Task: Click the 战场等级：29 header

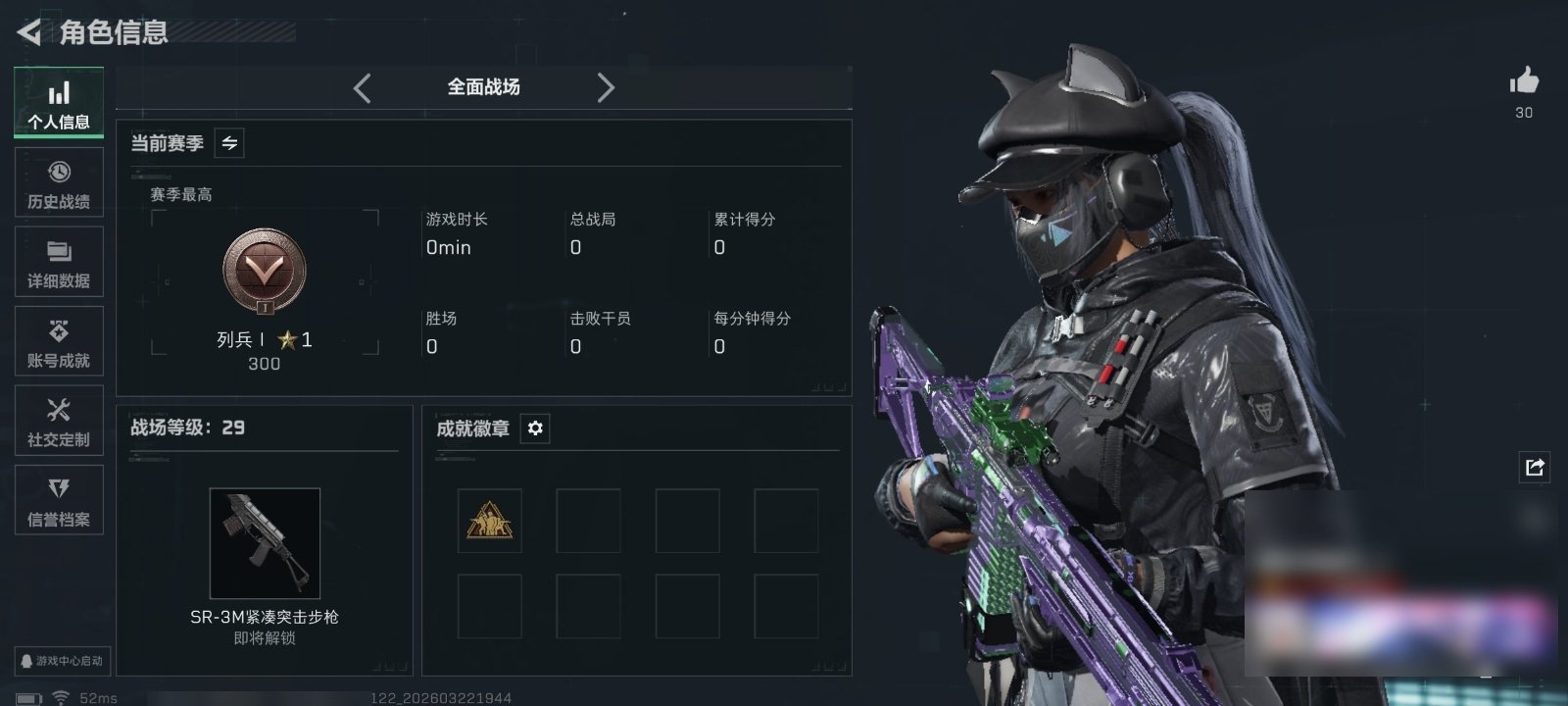Action: [x=188, y=428]
